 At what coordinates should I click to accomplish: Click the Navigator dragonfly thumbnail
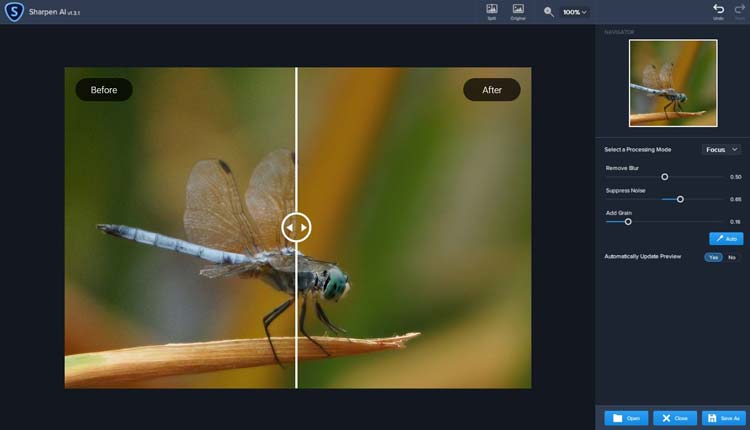pyautogui.click(x=673, y=83)
